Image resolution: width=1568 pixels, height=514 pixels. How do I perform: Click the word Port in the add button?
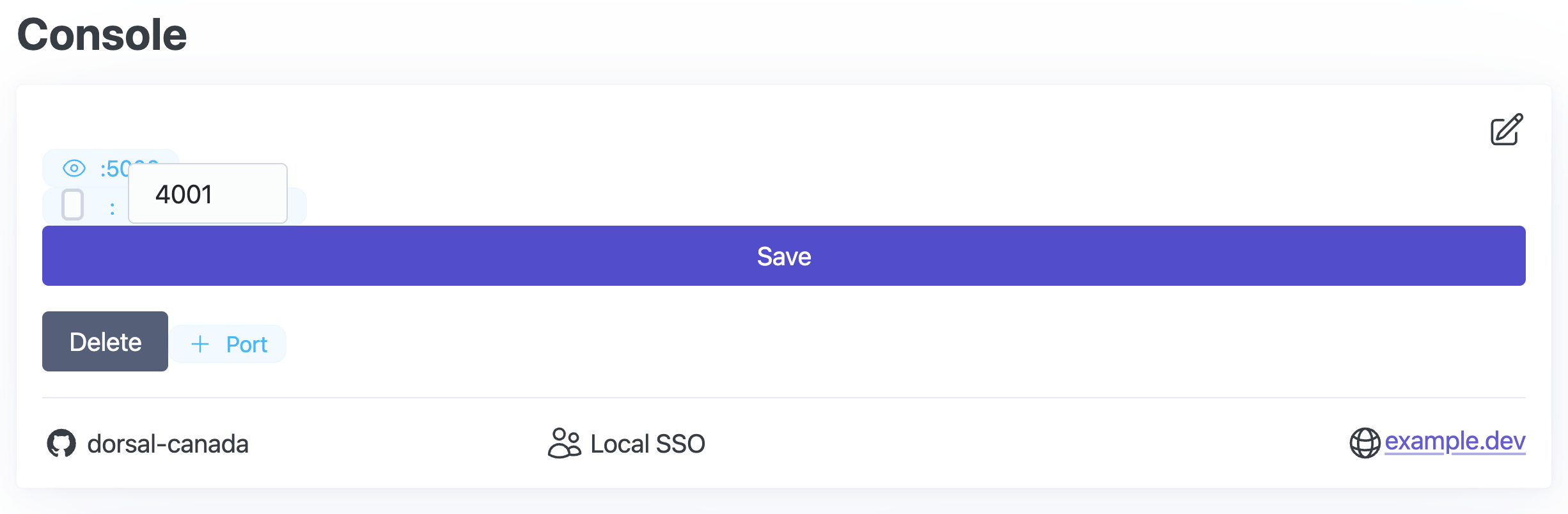coord(247,345)
